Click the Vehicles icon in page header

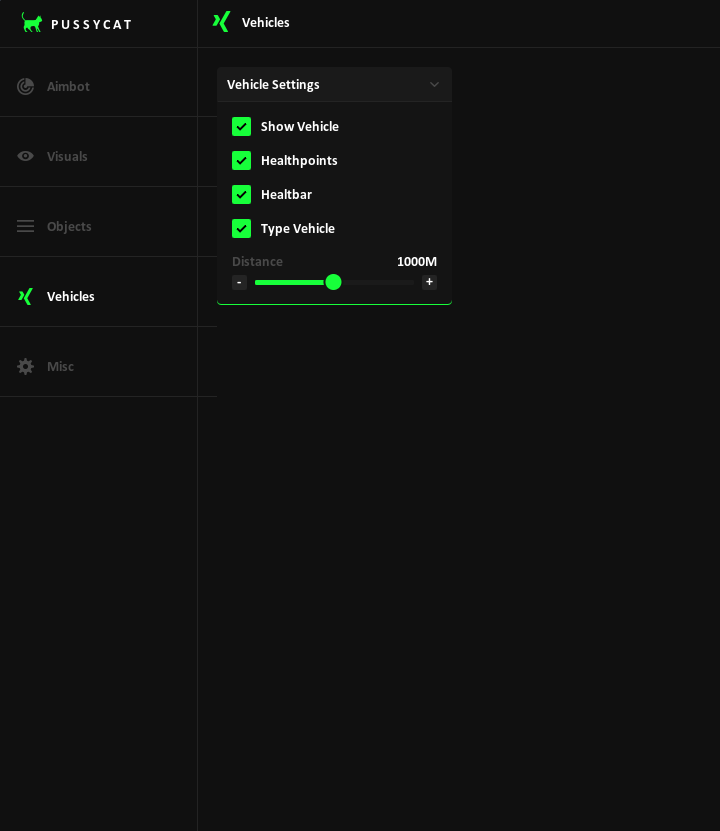(x=221, y=22)
